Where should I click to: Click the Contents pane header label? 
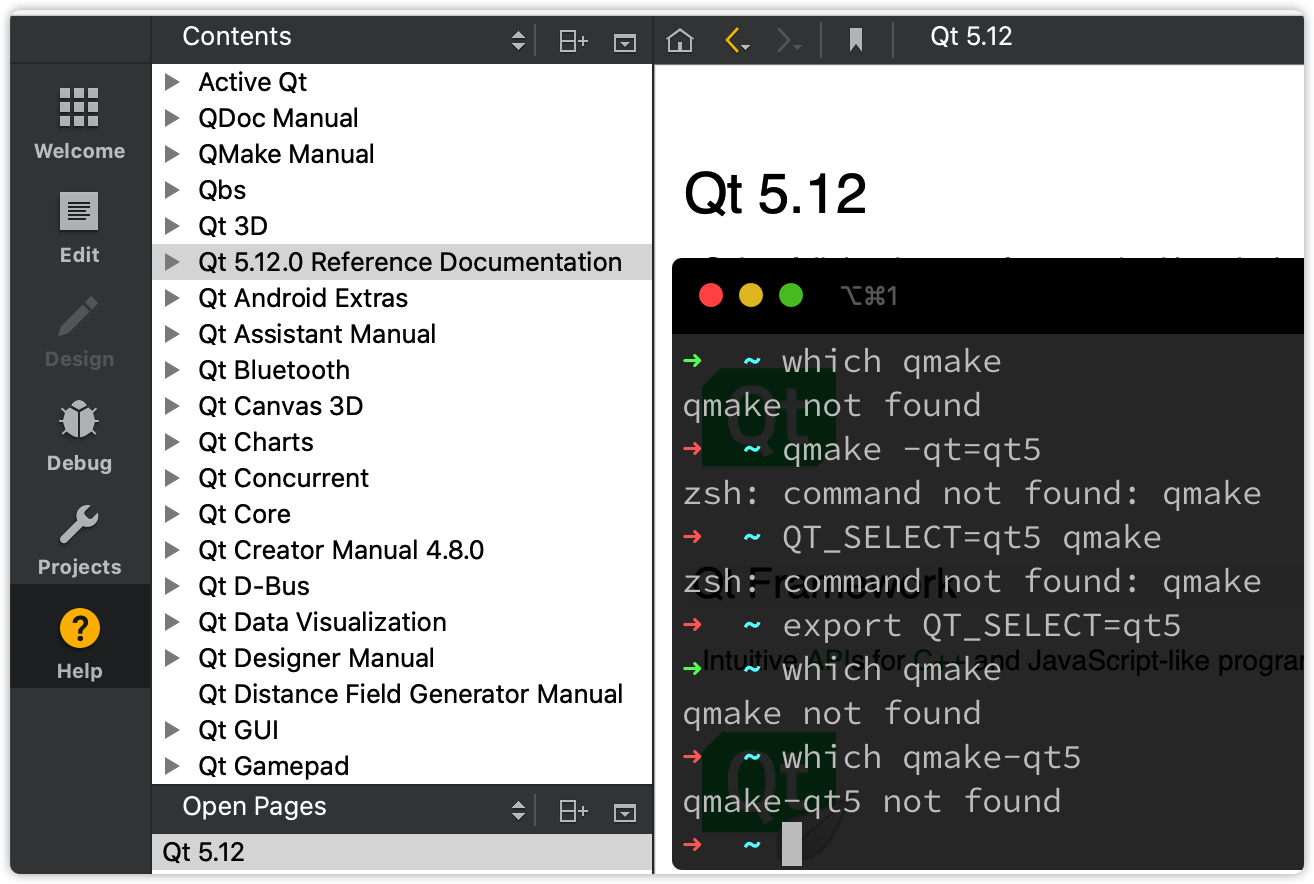(237, 37)
